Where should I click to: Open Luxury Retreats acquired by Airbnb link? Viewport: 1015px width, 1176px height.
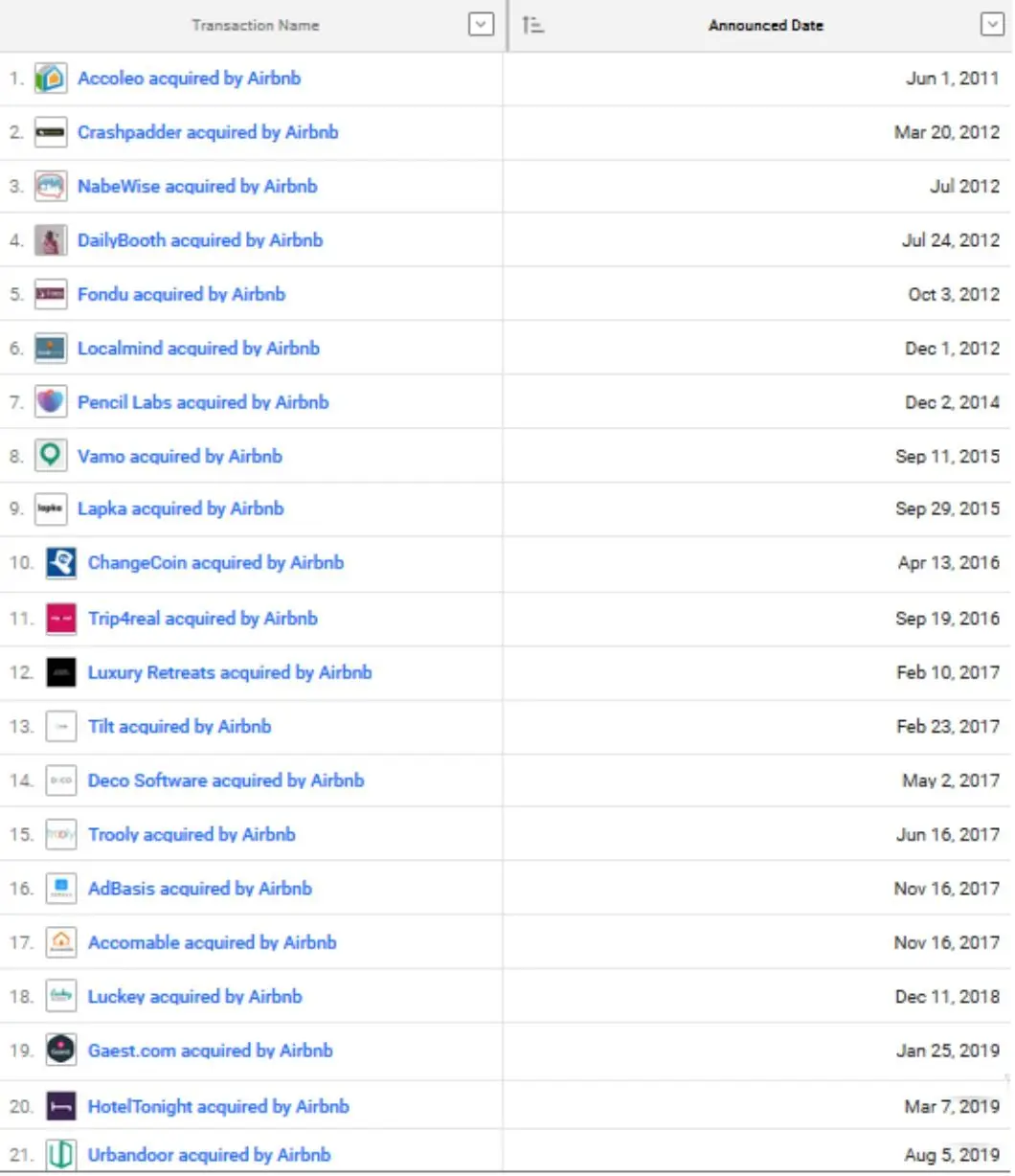pyautogui.click(x=230, y=672)
